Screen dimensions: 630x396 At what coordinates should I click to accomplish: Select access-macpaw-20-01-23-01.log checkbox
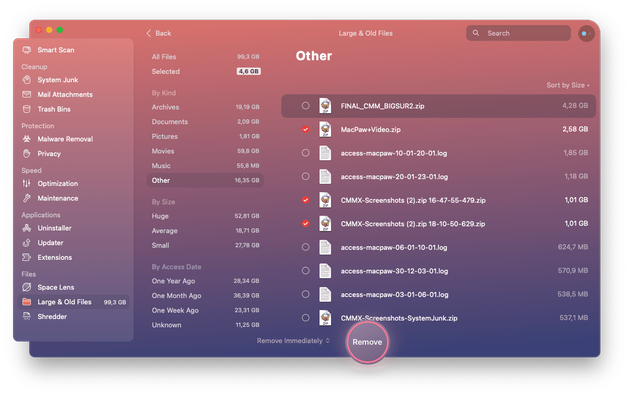pos(306,176)
